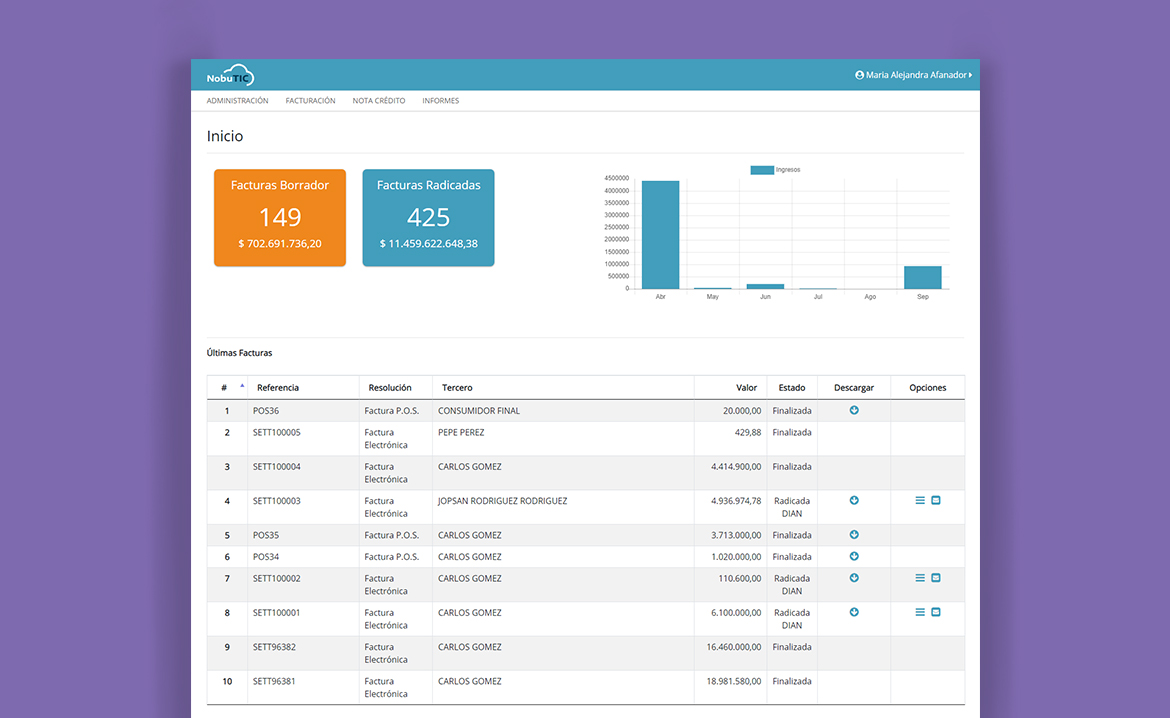Click Radicada DIAN status of SETT100003
Image resolution: width=1170 pixels, height=718 pixels.
pyautogui.click(x=792, y=508)
